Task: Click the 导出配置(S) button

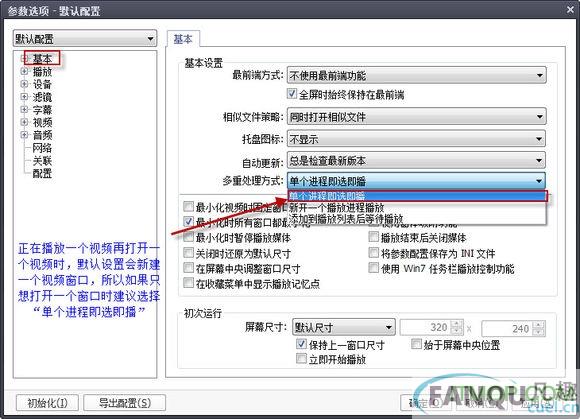Action: pyautogui.click(x=125, y=402)
